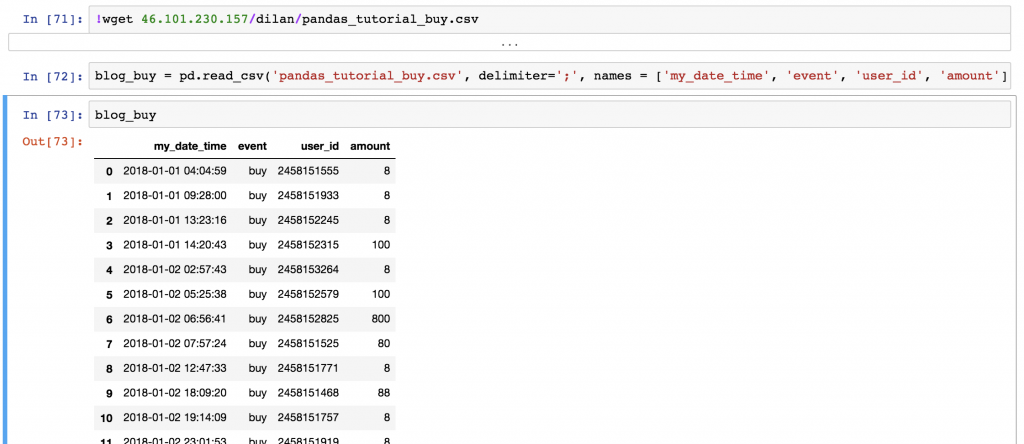Click the amount column header
Viewport: 1024px width, 444px height.
[370, 146]
